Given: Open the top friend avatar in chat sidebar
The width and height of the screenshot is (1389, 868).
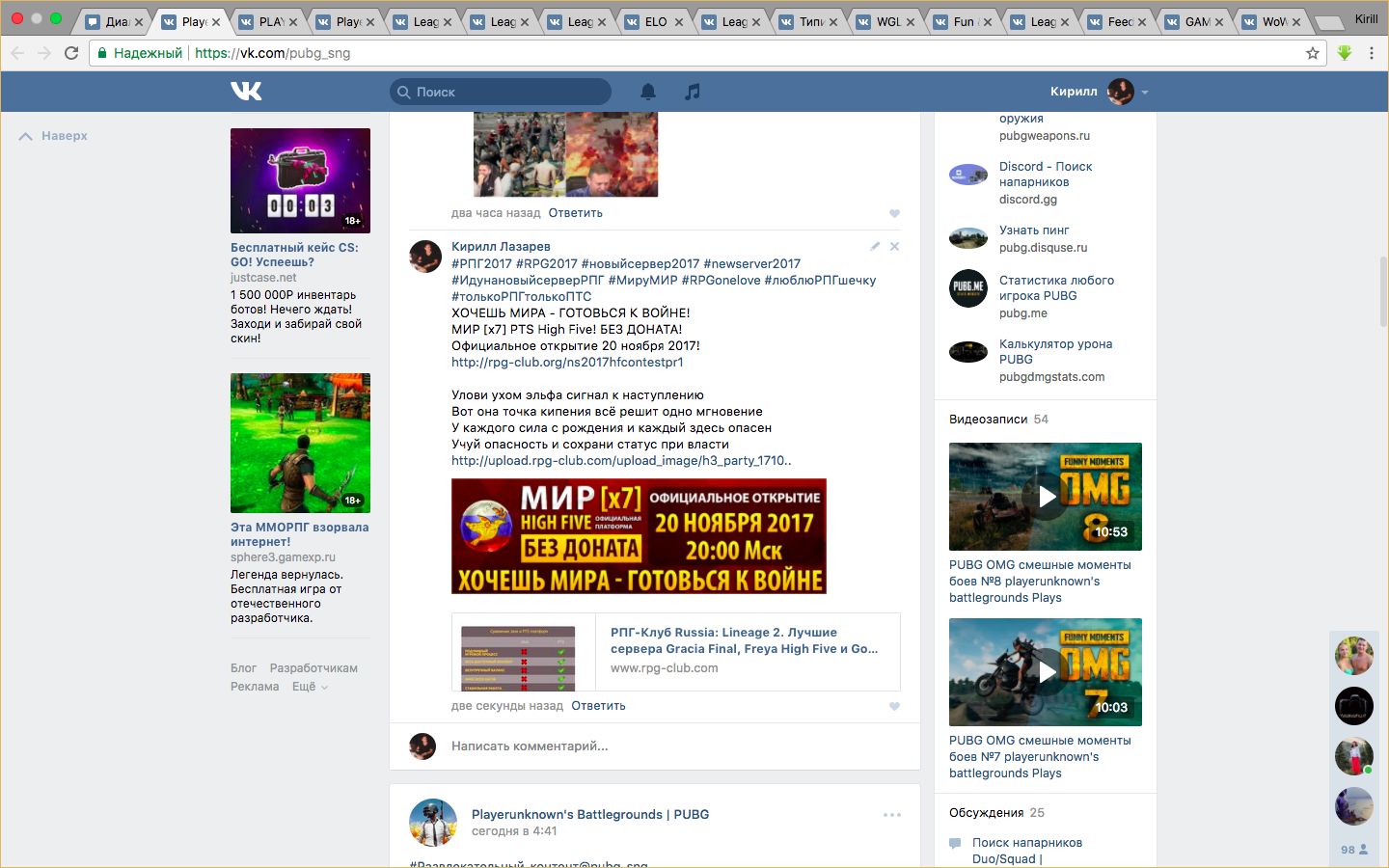Looking at the screenshot, I should (x=1353, y=656).
